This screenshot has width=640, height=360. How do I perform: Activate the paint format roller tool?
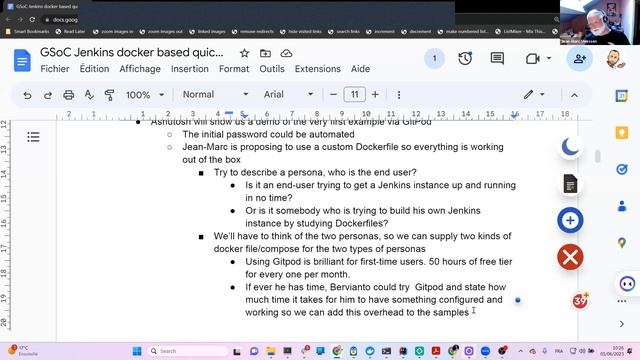click(109, 95)
